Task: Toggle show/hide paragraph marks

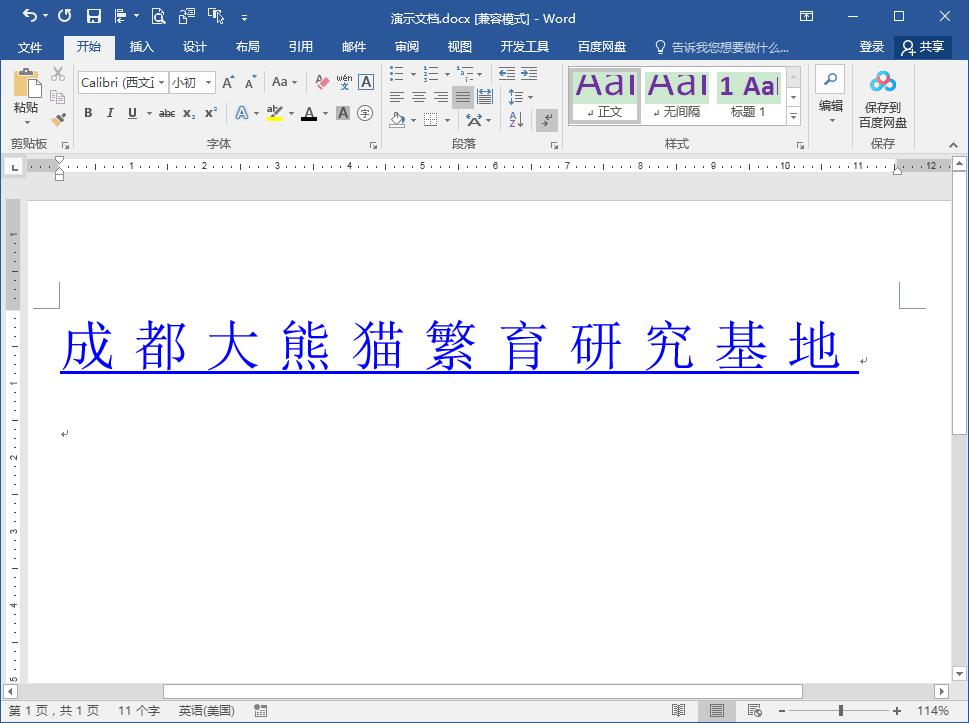Action: (545, 119)
